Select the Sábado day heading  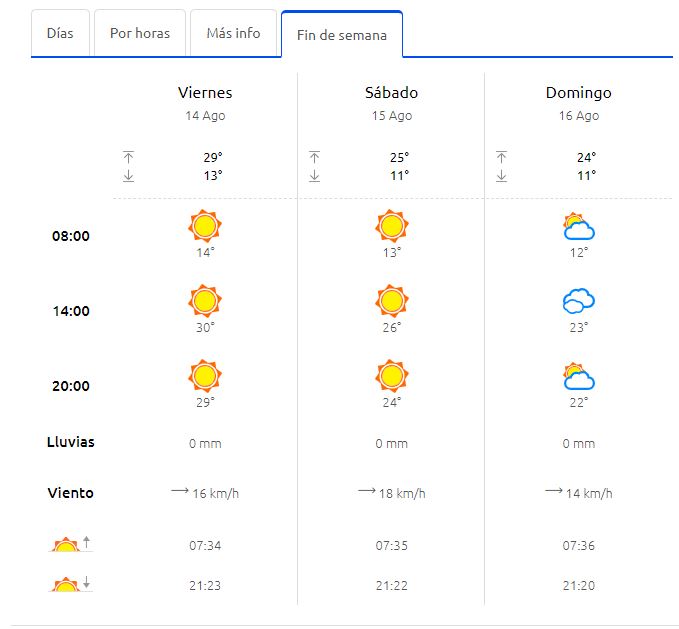[391, 93]
